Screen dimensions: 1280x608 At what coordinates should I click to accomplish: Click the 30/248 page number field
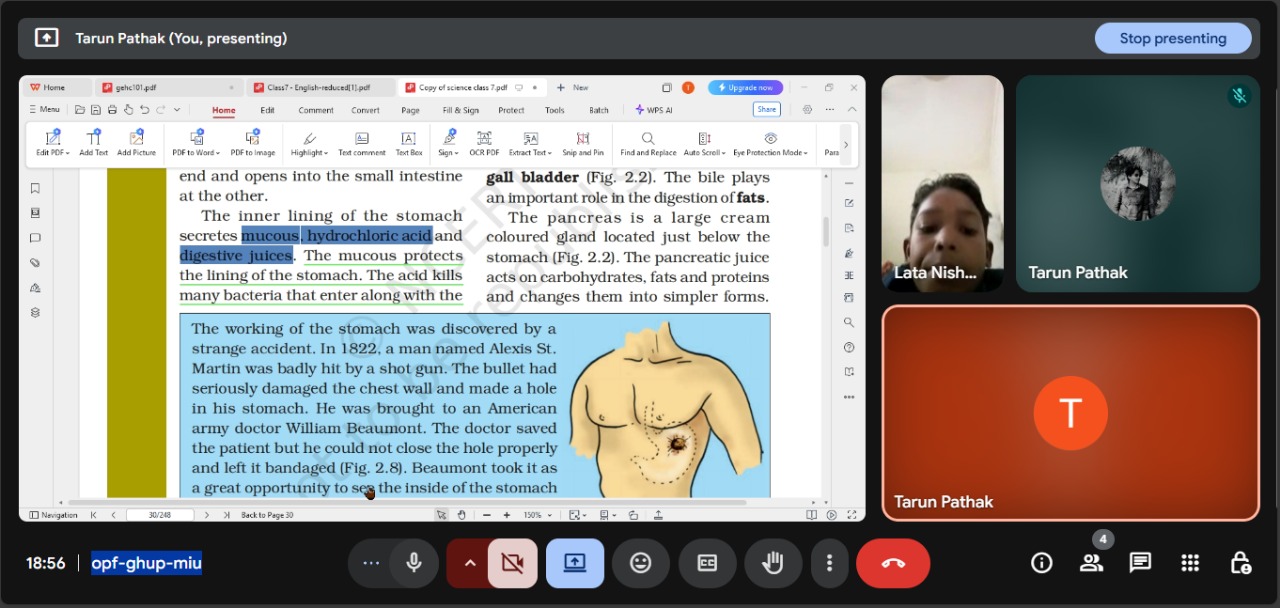159,515
